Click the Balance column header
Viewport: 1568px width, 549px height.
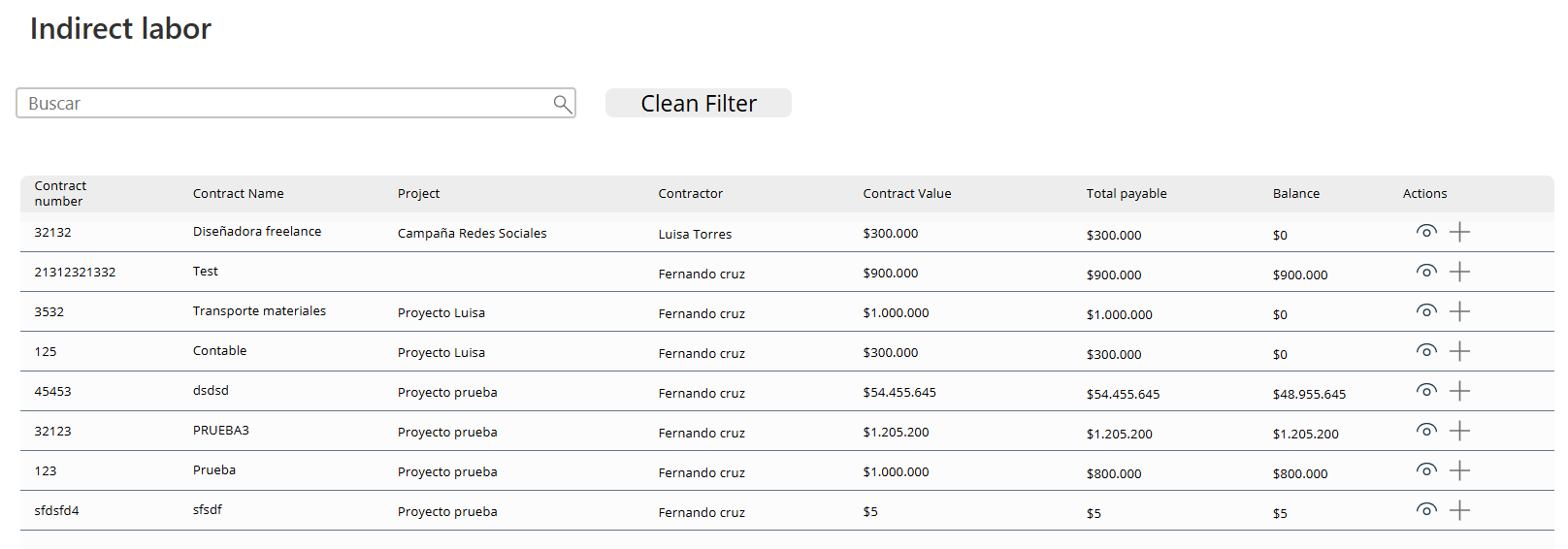coord(1295,194)
